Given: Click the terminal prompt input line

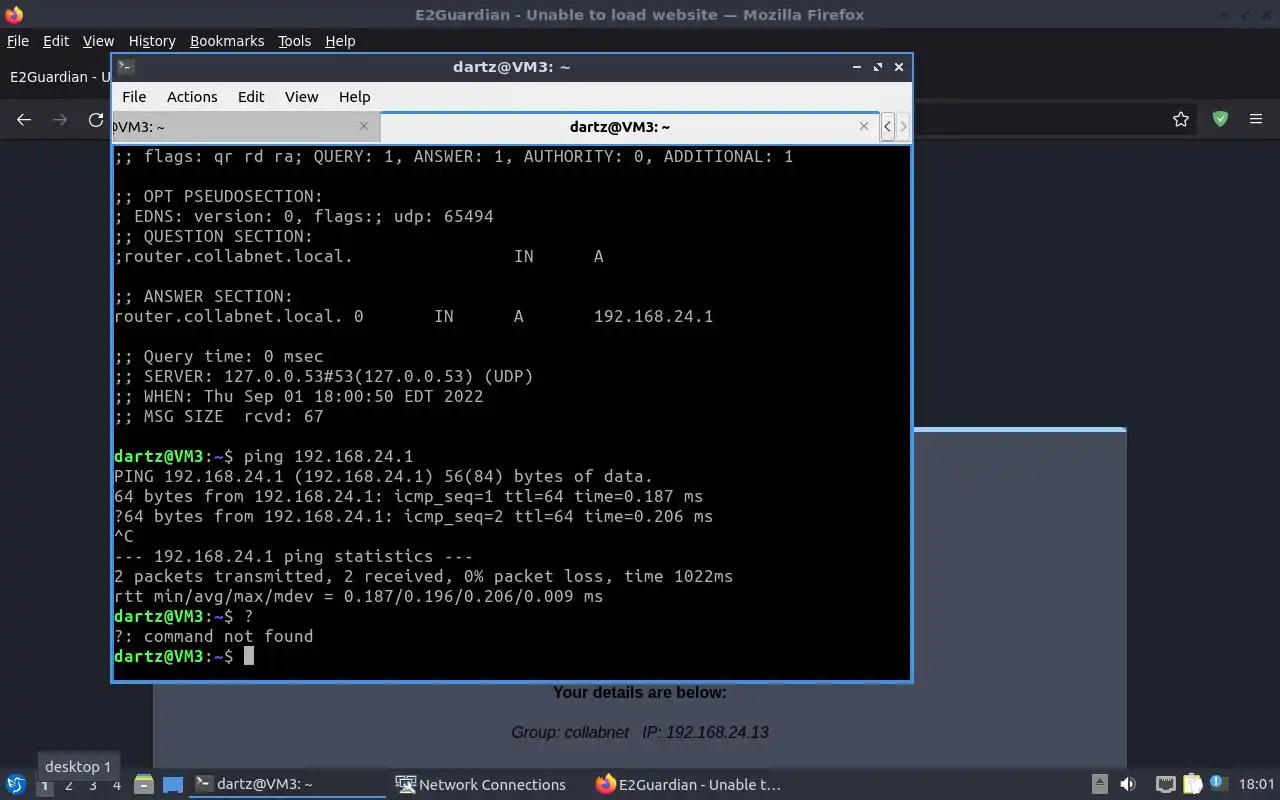Looking at the screenshot, I should pyautogui.click(x=512, y=656).
